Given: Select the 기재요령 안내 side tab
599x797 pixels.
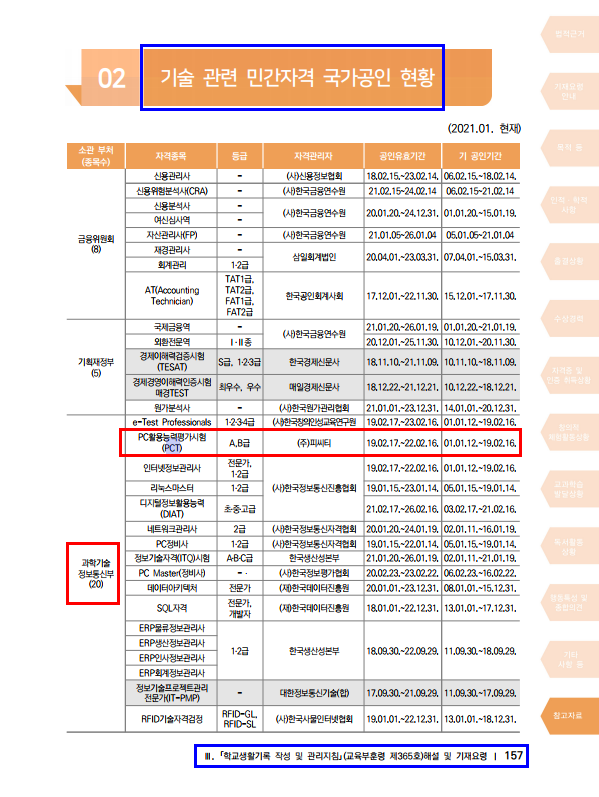Looking at the screenshot, I should (x=570, y=91).
